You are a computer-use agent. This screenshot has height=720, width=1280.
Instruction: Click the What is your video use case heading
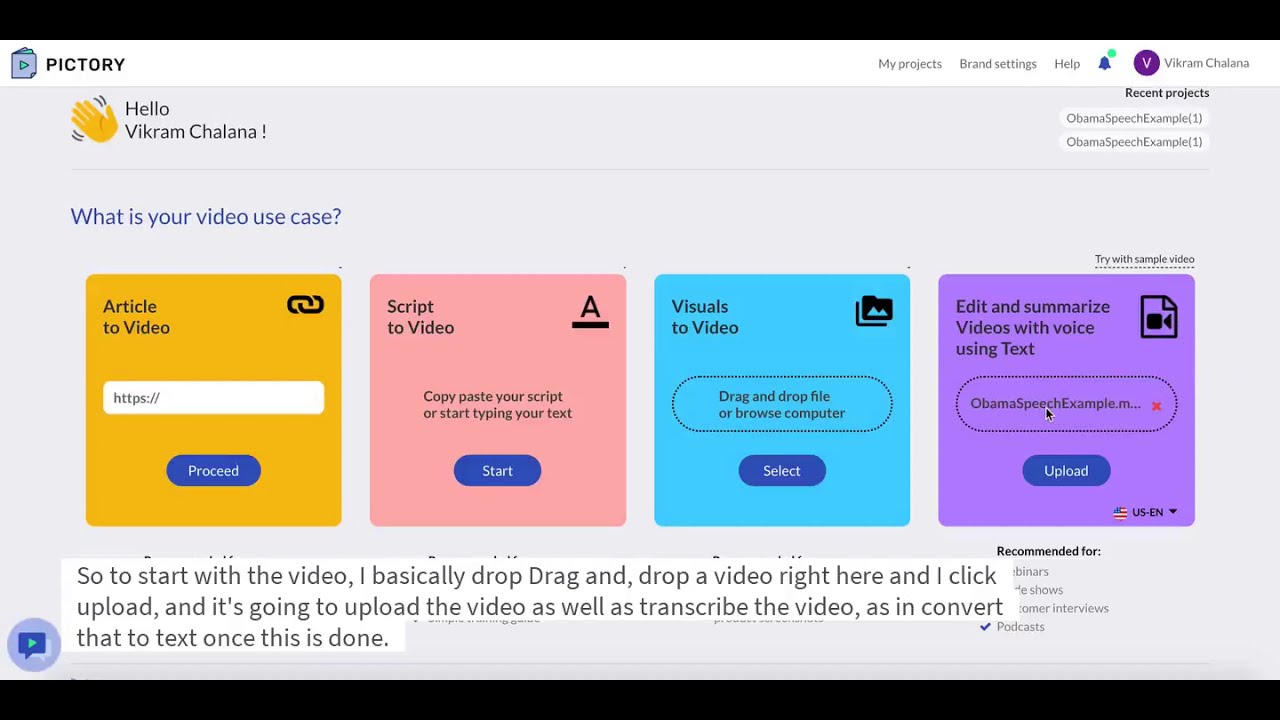(x=206, y=217)
